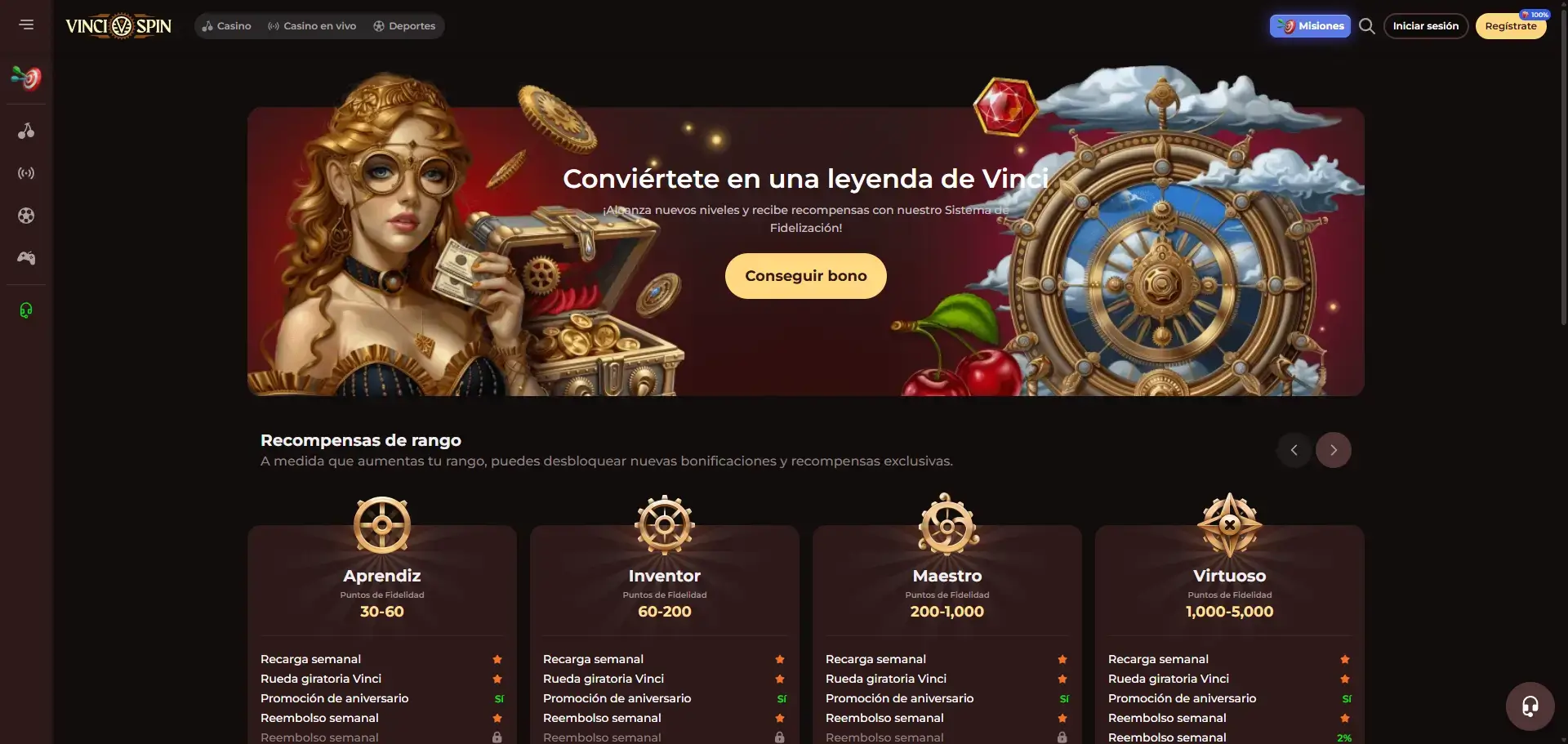
Task: Select the live casino broadcast sidebar icon
Action: pos(26,173)
